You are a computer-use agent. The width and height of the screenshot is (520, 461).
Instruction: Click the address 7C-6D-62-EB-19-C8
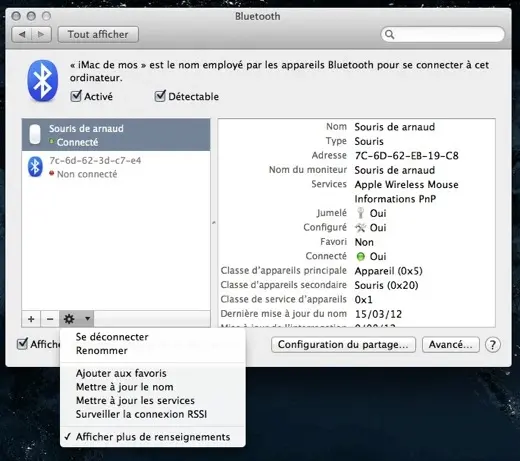click(406, 156)
